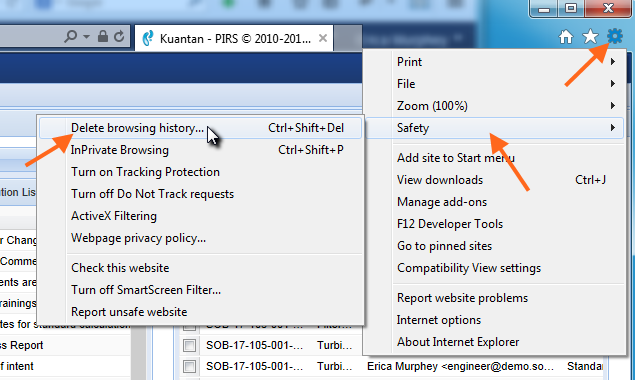Select the 'f intent' sidebar entry
Image resolution: width=635 pixels, height=380 pixels.
coord(17,366)
